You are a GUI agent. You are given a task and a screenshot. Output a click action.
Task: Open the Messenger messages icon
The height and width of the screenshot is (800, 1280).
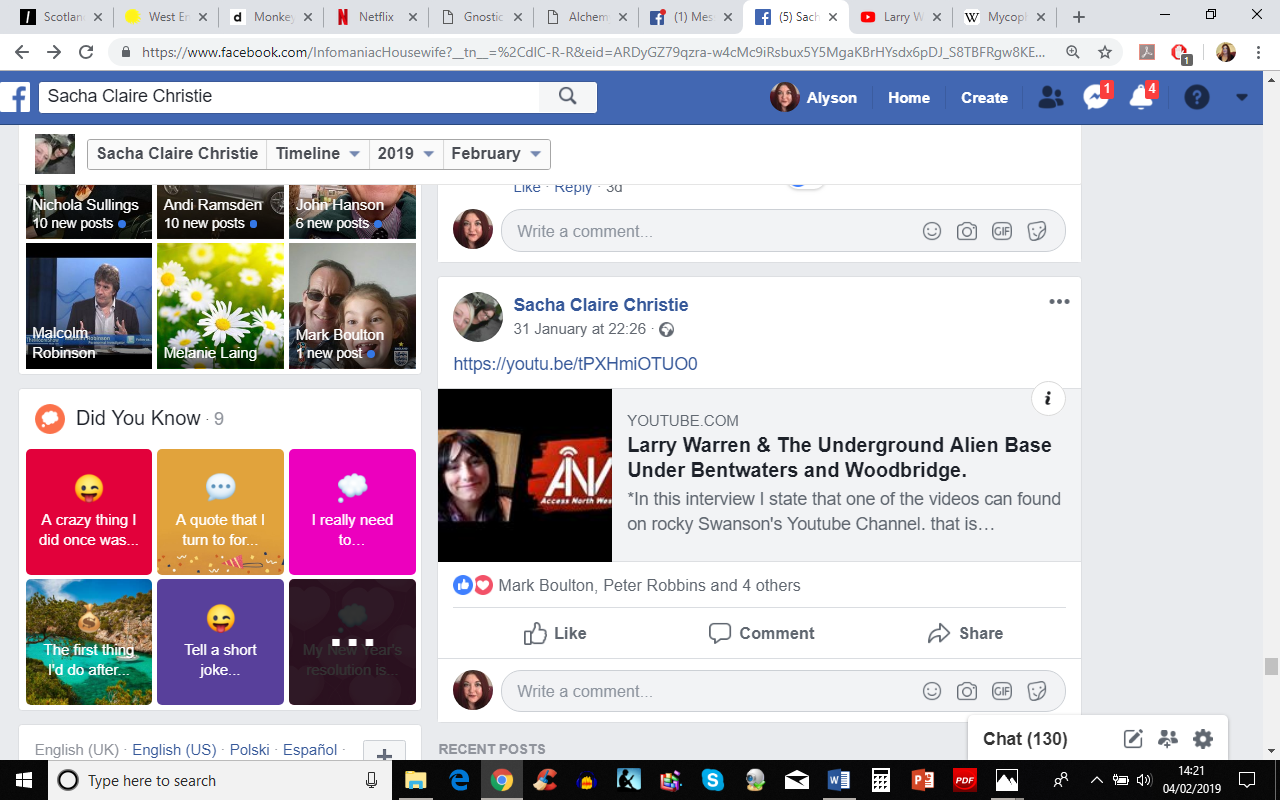[1096, 97]
